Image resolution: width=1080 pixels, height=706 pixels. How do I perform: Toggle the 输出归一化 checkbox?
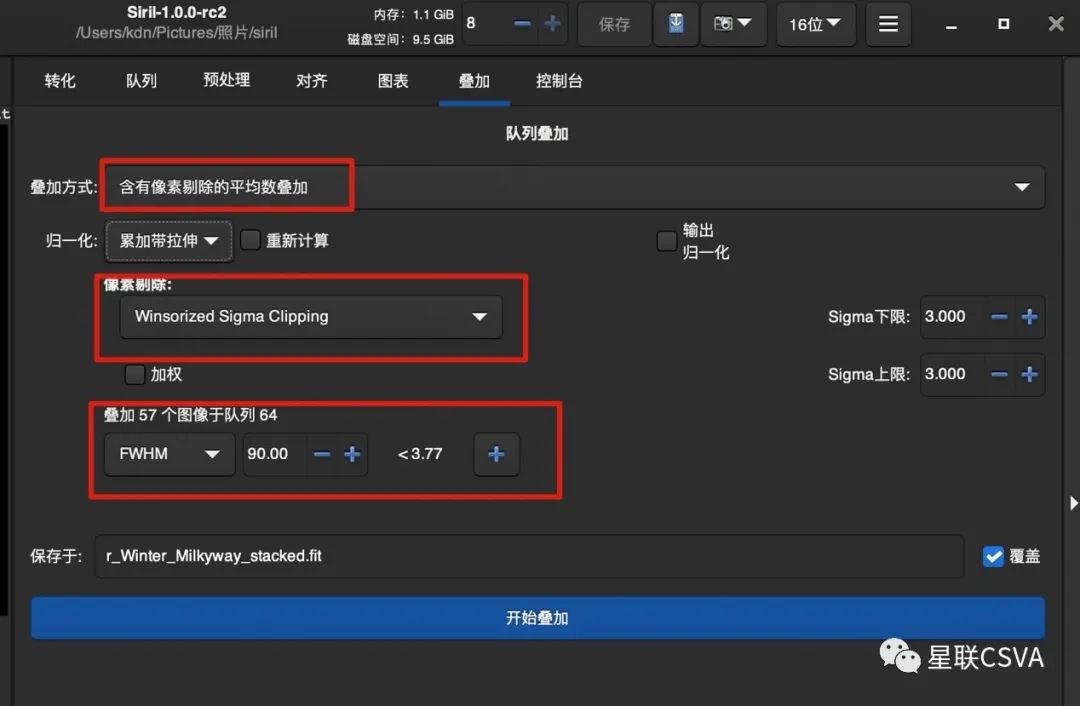coord(667,240)
